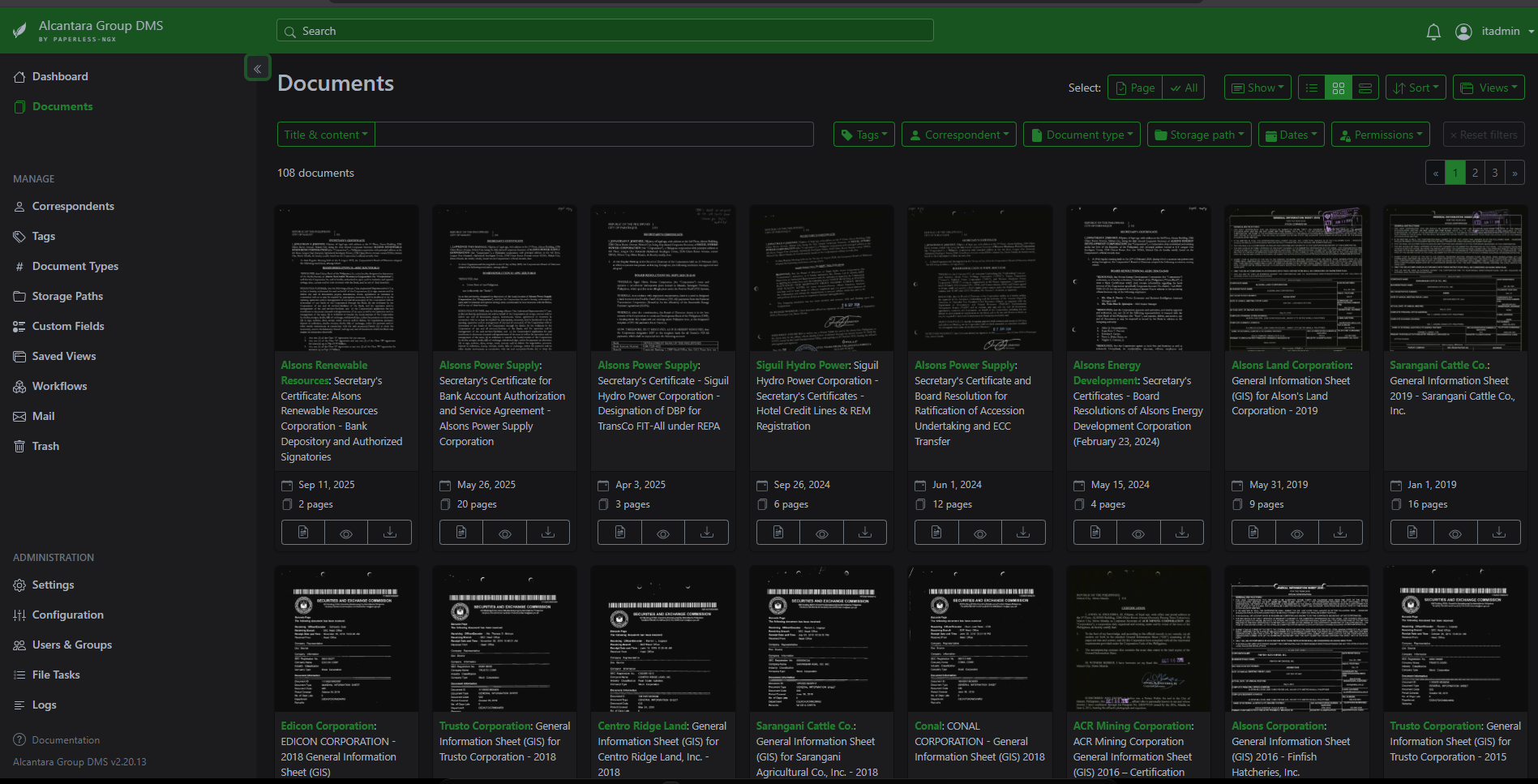Expand the Sort options dropdown
The width and height of the screenshot is (1538, 784).
pyautogui.click(x=1416, y=88)
